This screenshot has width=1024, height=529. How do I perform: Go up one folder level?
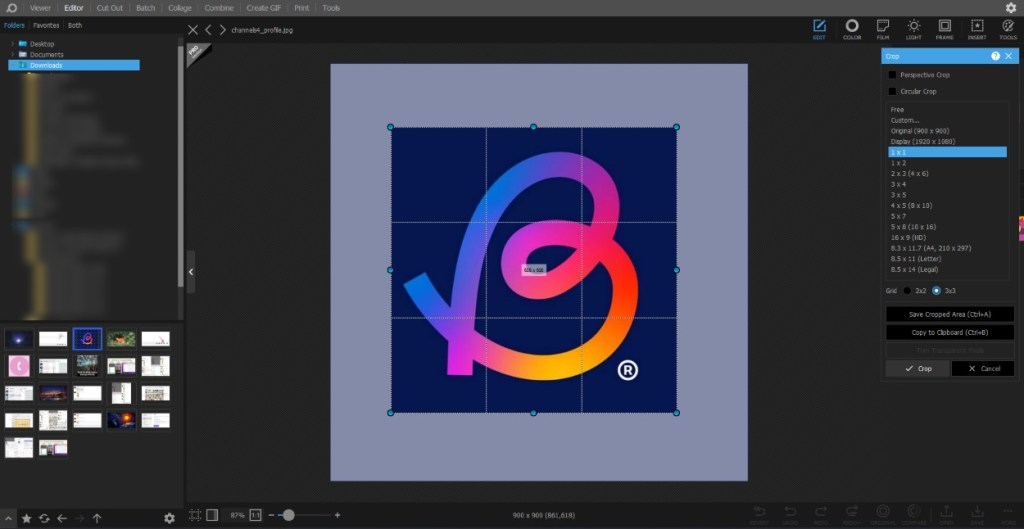97,518
